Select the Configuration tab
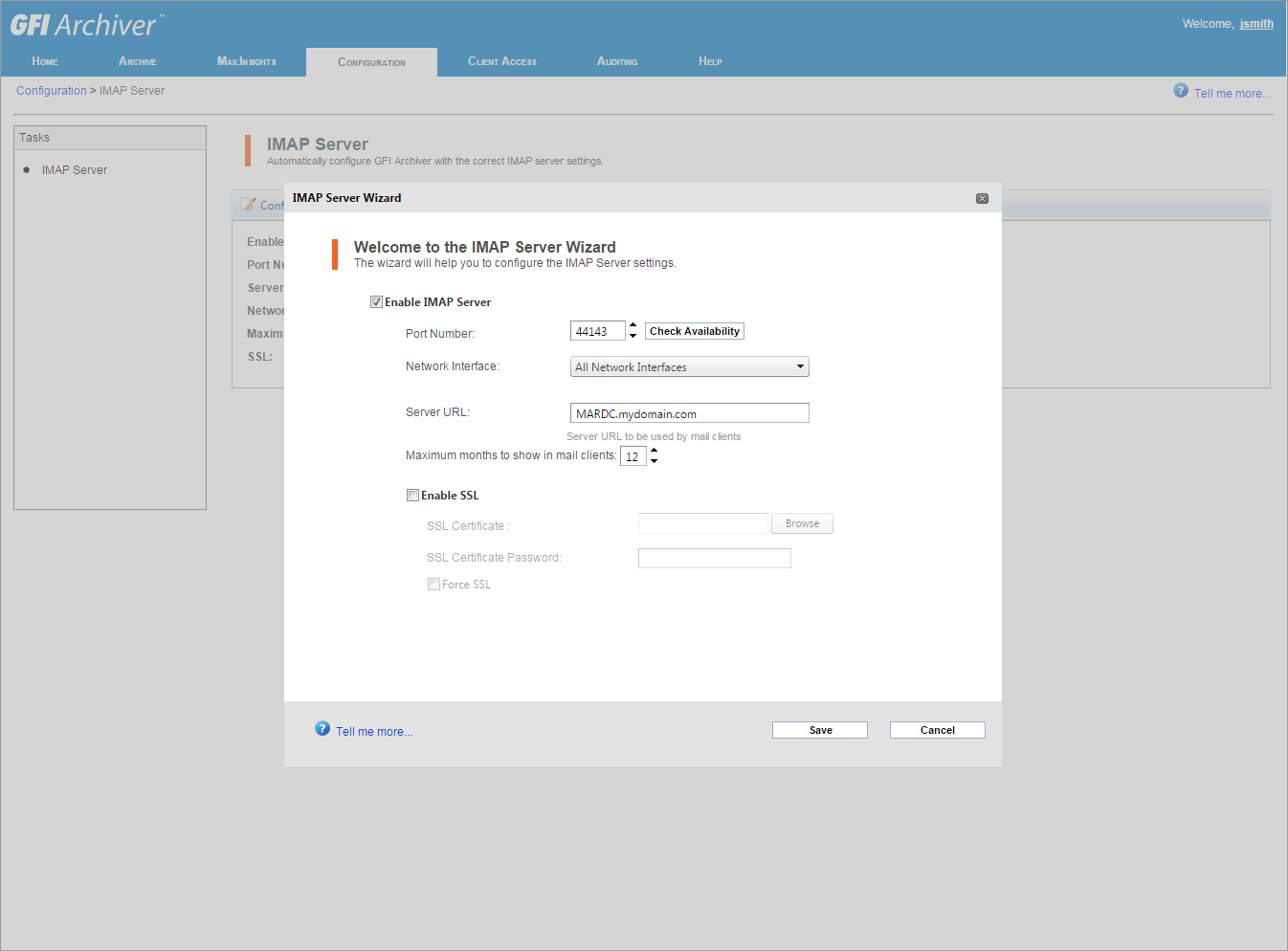 tap(371, 62)
